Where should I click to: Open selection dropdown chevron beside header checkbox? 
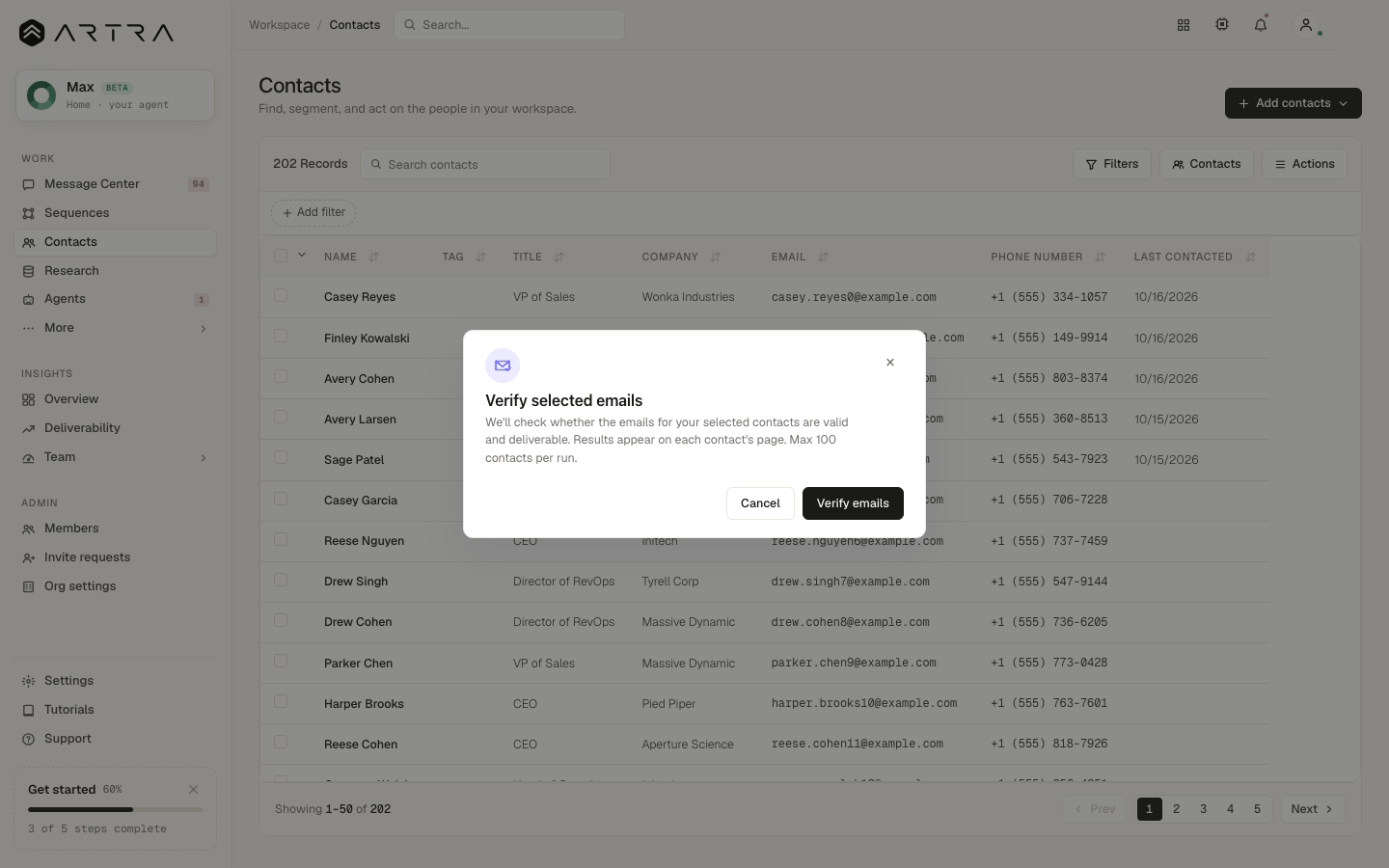click(302, 256)
